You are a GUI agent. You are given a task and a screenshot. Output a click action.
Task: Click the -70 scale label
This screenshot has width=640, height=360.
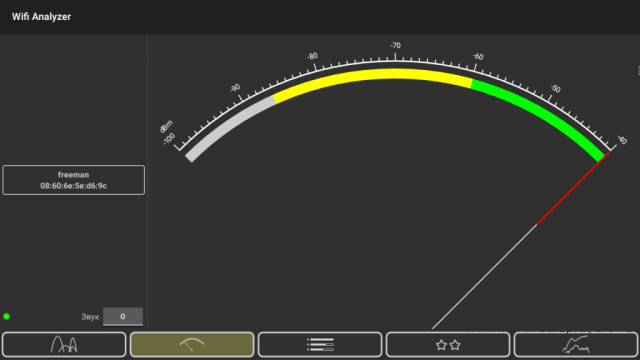point(395,45)
